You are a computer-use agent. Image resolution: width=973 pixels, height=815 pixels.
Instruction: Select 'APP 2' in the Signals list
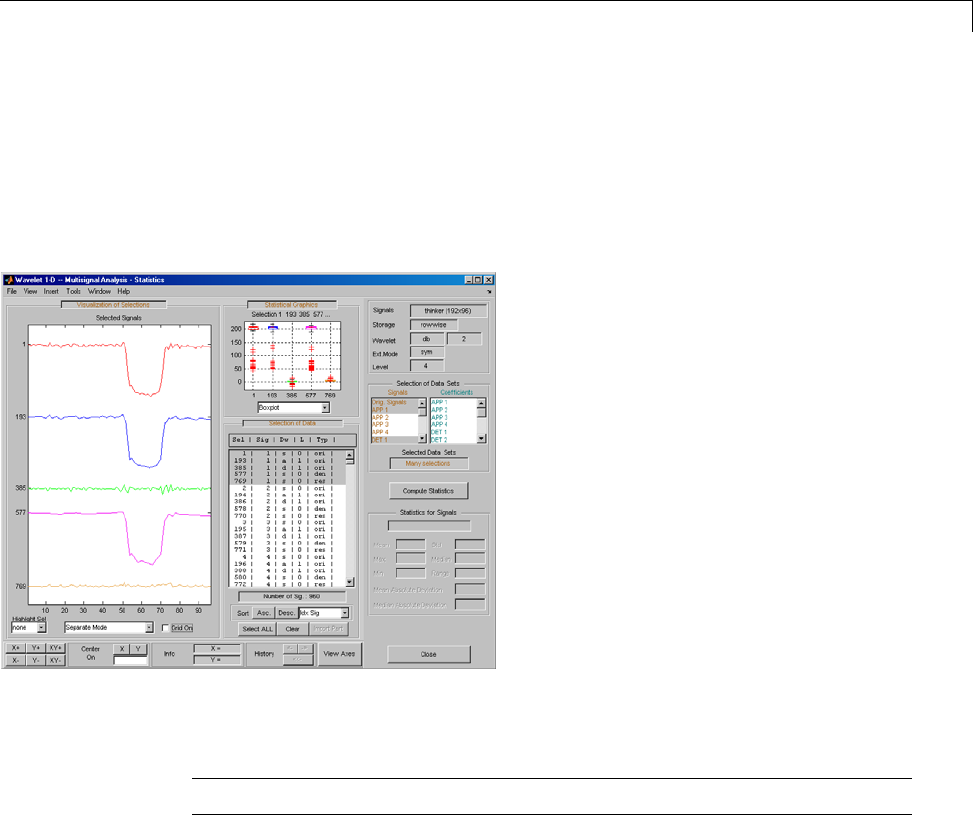click(395, 417)
